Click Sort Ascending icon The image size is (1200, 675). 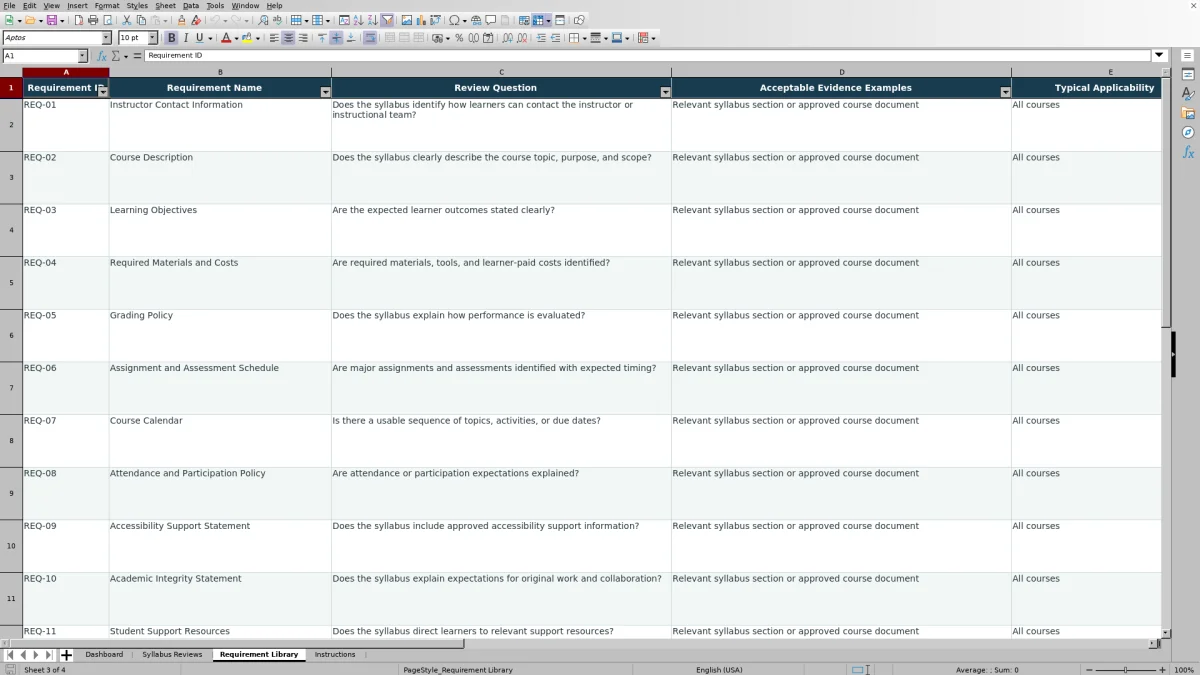(x=359, y=20)
